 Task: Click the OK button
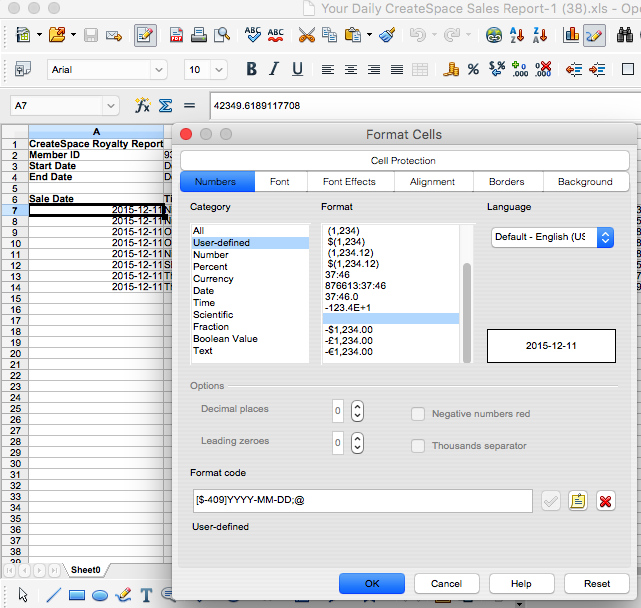[371, 583]
